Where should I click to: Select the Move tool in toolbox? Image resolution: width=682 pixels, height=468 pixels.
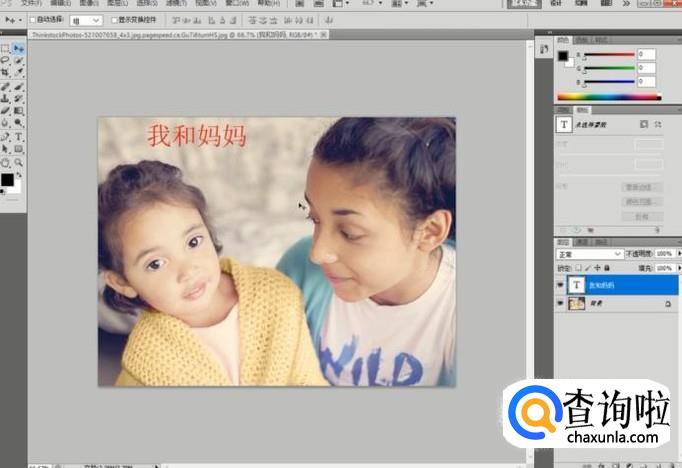pyautogui.click(x=19, y=48)
